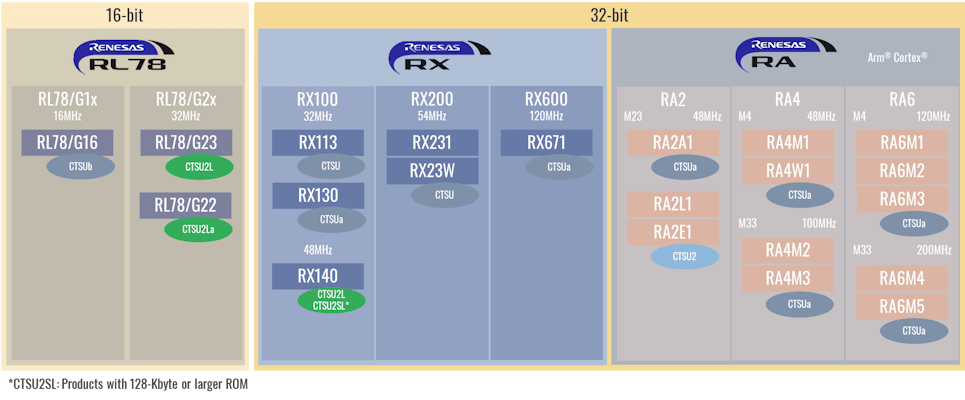Select the 16-bit section header

point(125,14)
